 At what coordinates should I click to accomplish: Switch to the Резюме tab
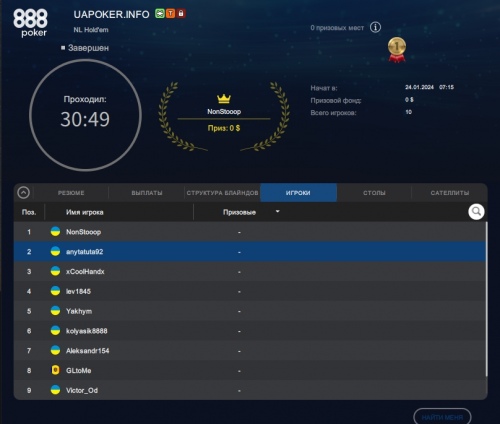click(x=71, y=193)
